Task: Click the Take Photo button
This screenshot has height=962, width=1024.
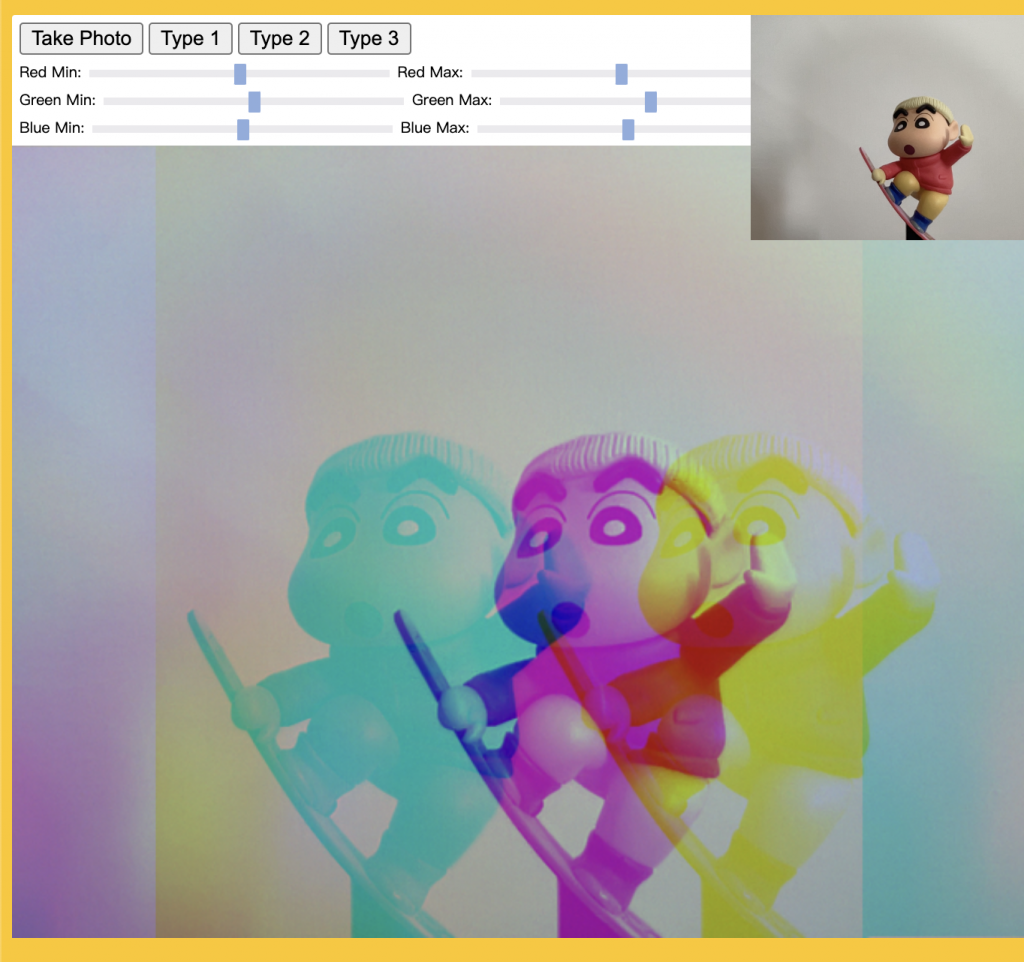Action: click(81, 39)
